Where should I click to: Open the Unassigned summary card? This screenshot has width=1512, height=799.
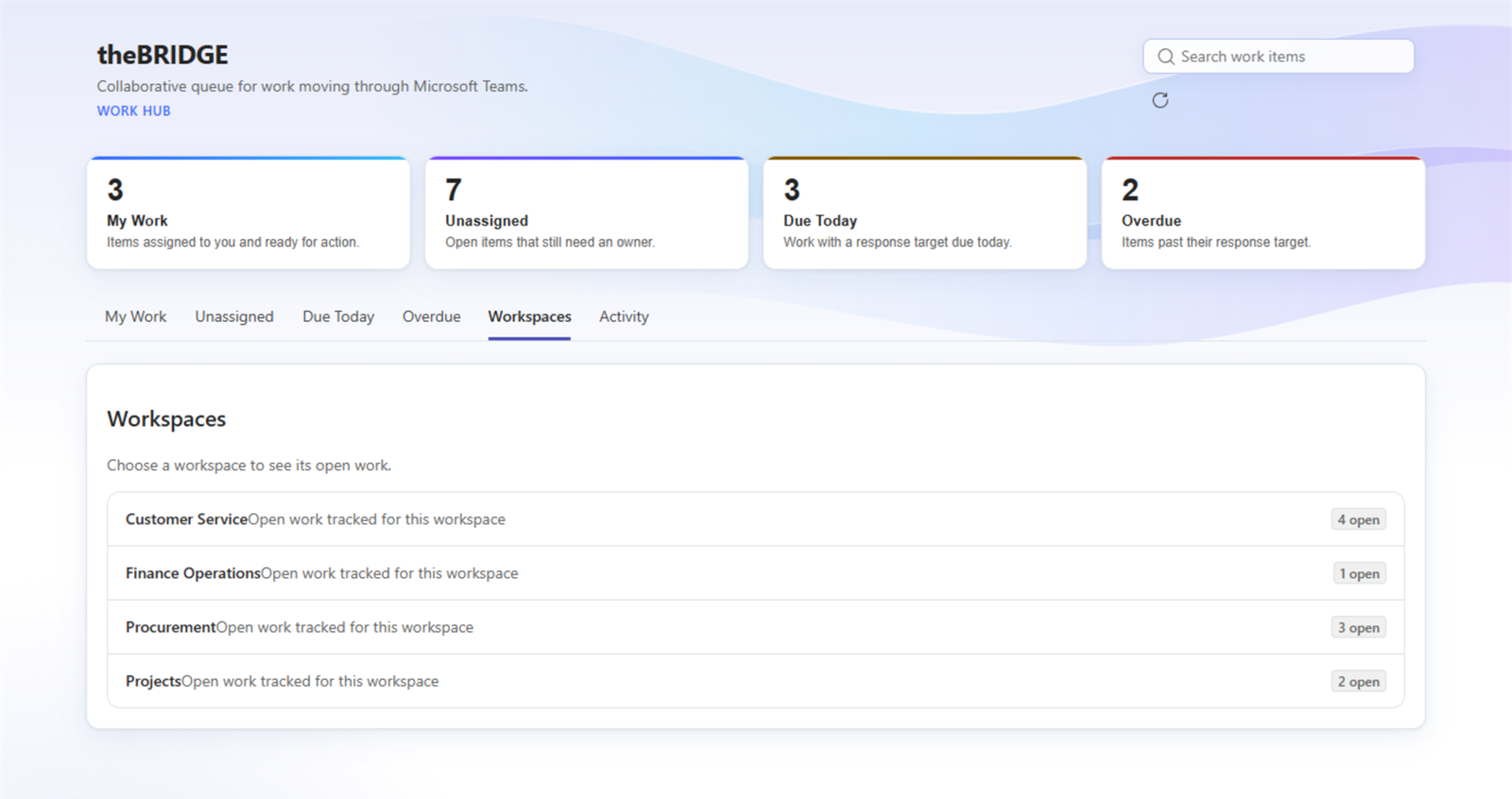[587, 213]
